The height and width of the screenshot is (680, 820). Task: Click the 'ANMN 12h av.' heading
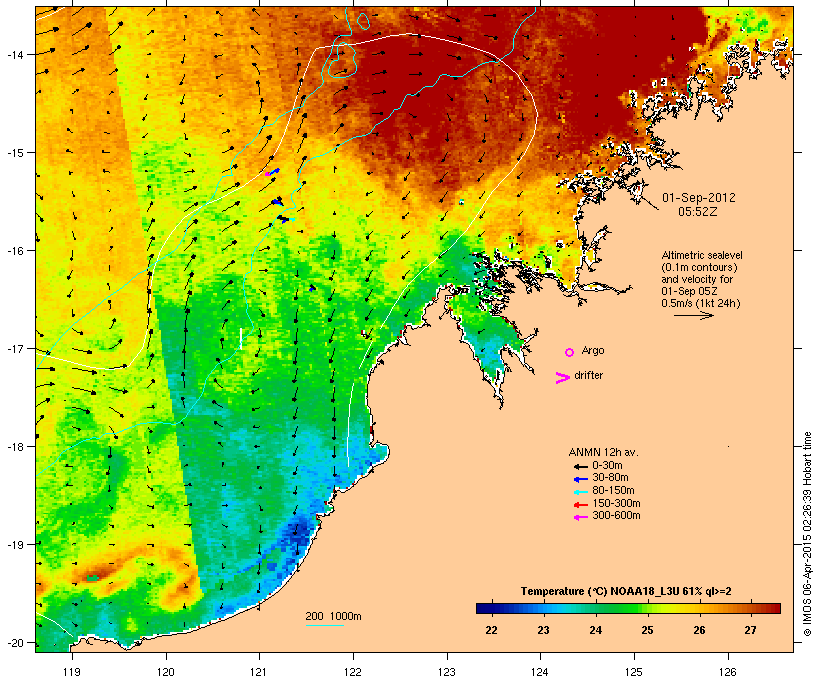point(603,452)
